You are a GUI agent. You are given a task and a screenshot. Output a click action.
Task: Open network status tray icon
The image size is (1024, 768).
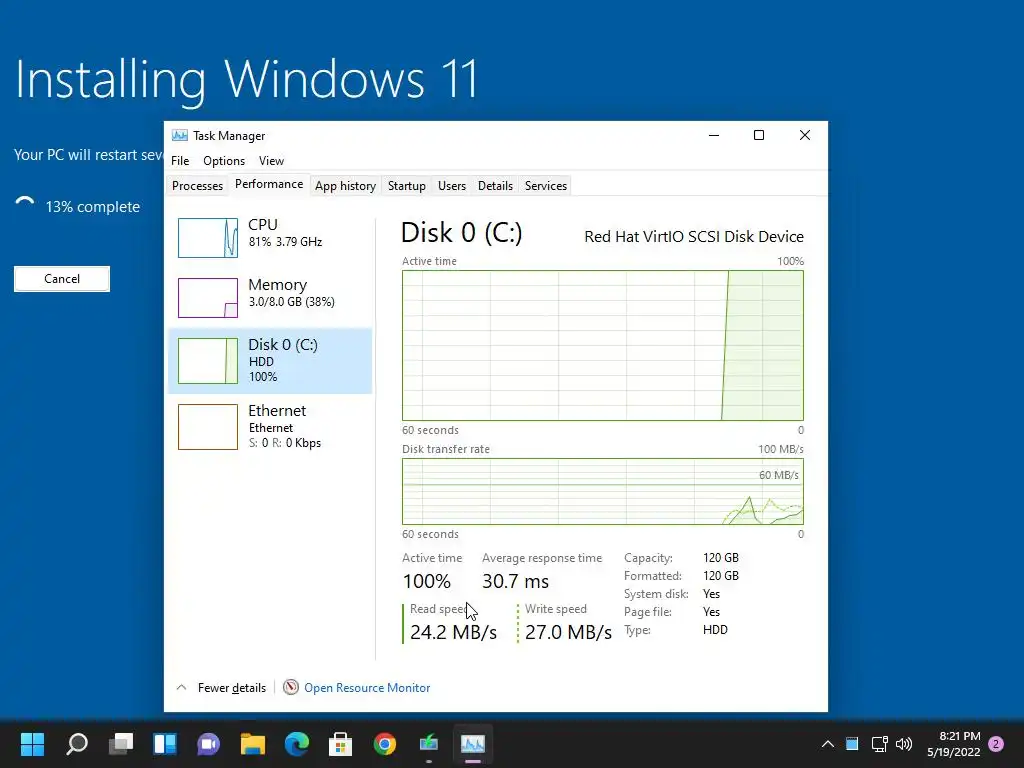[879, 744]
